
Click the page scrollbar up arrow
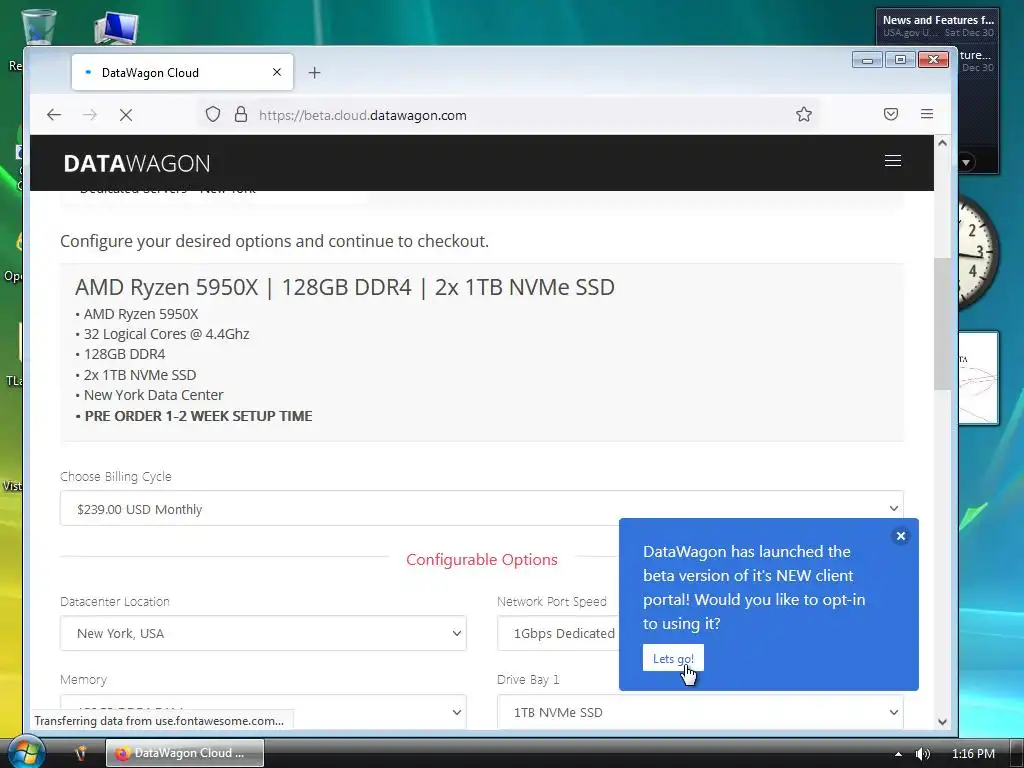coord(942,142)
